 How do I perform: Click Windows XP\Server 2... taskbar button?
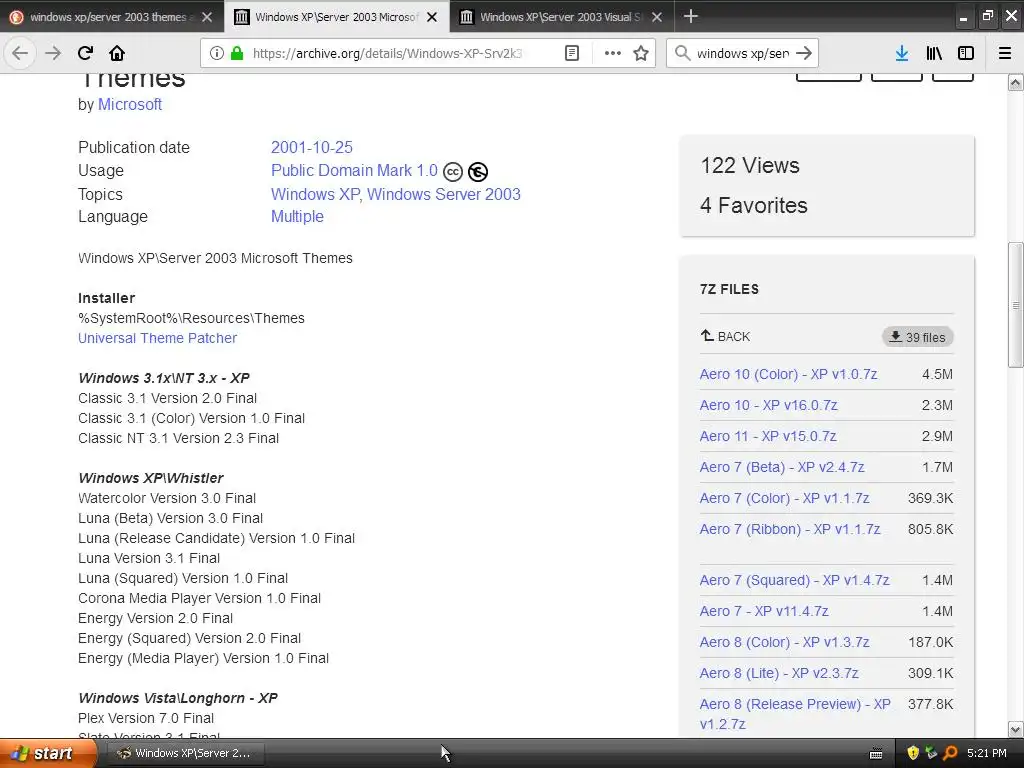tap(184, 753)
